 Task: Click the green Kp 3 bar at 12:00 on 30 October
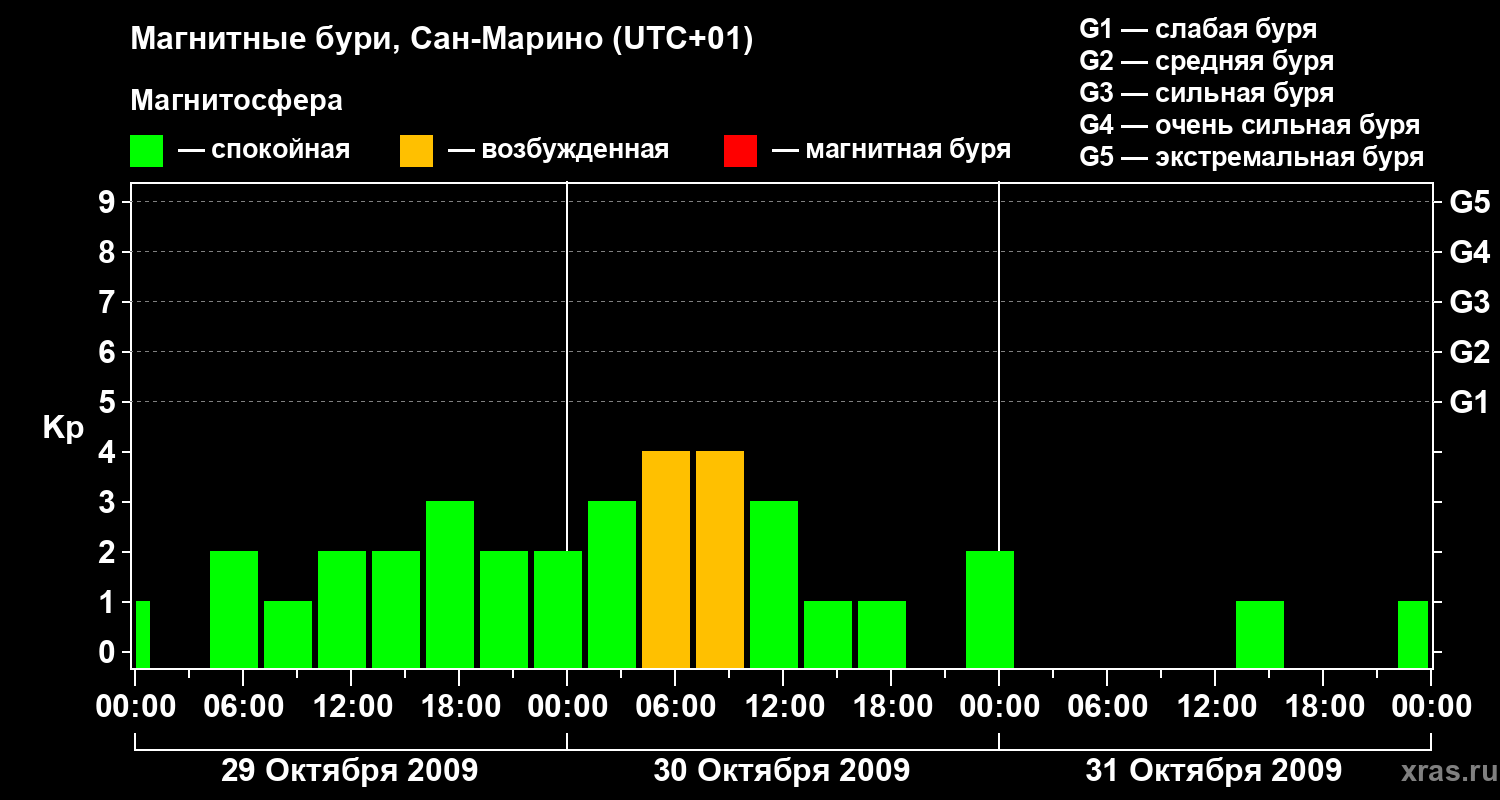click(x=774, y=585)
